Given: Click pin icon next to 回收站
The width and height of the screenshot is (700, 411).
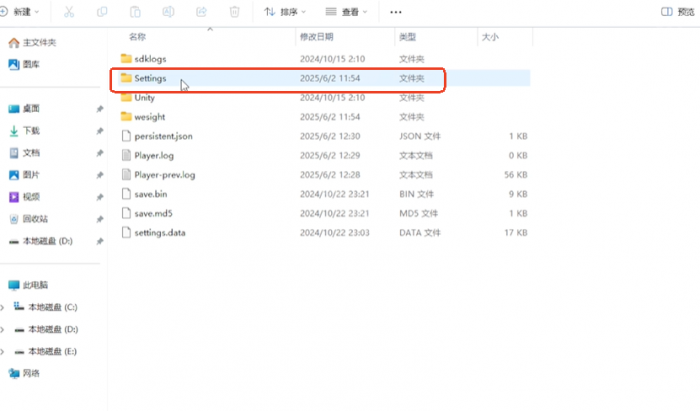Looking at the screenshot, I should pyautogui.click(x=100, y=219).
